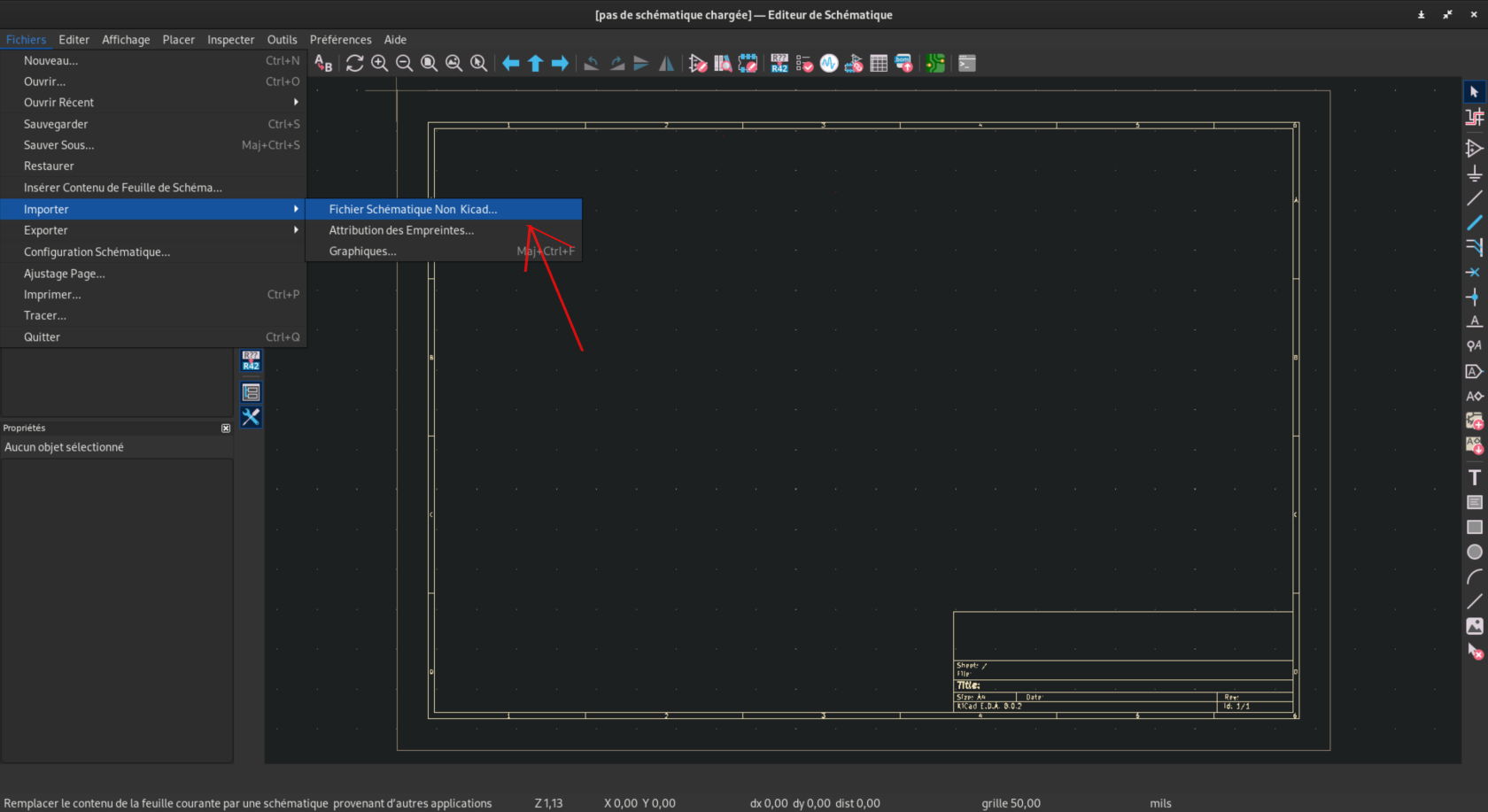
Task: Mirror selection vertically
Action: 641,64
